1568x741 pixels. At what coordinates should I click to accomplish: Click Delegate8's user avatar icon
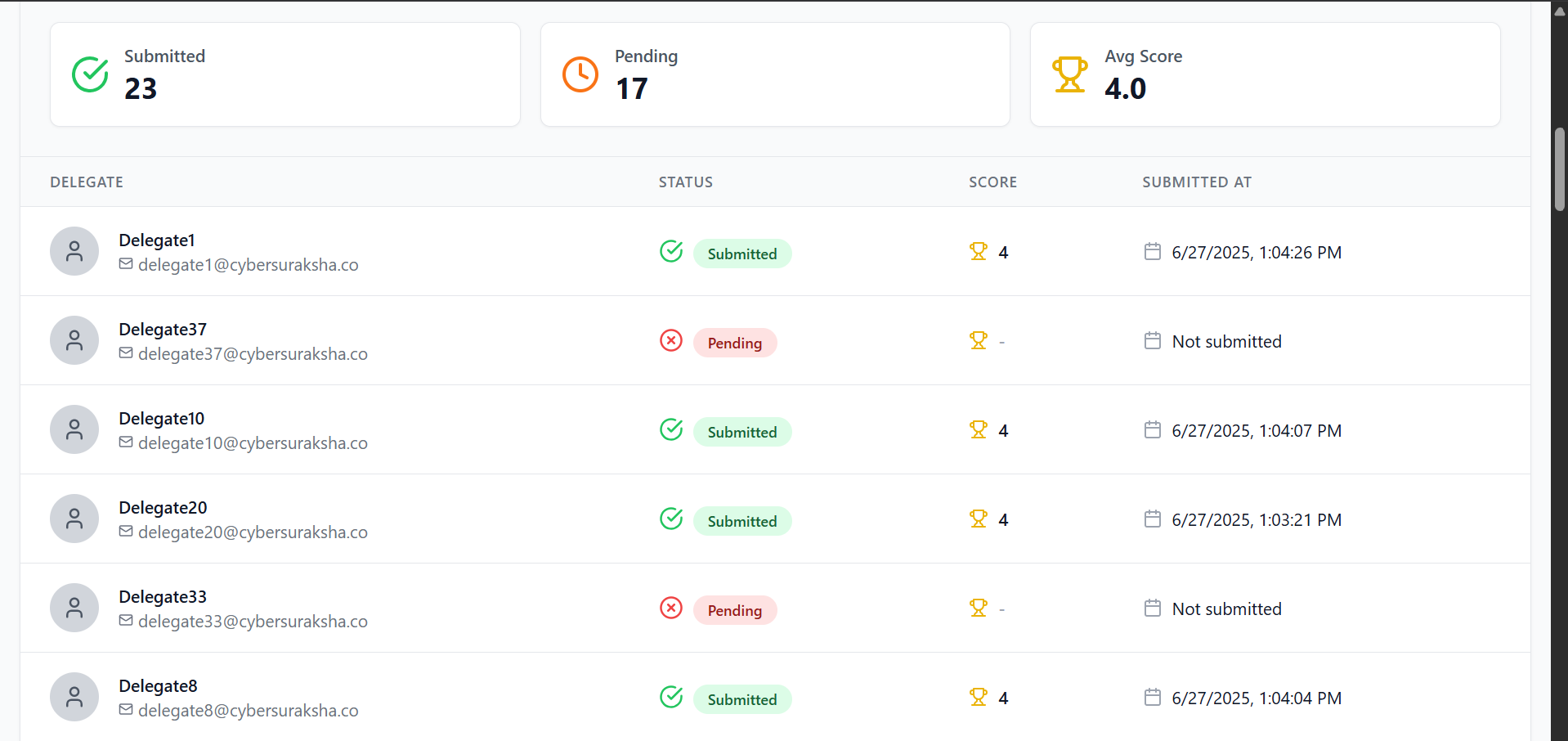(74, 697)
